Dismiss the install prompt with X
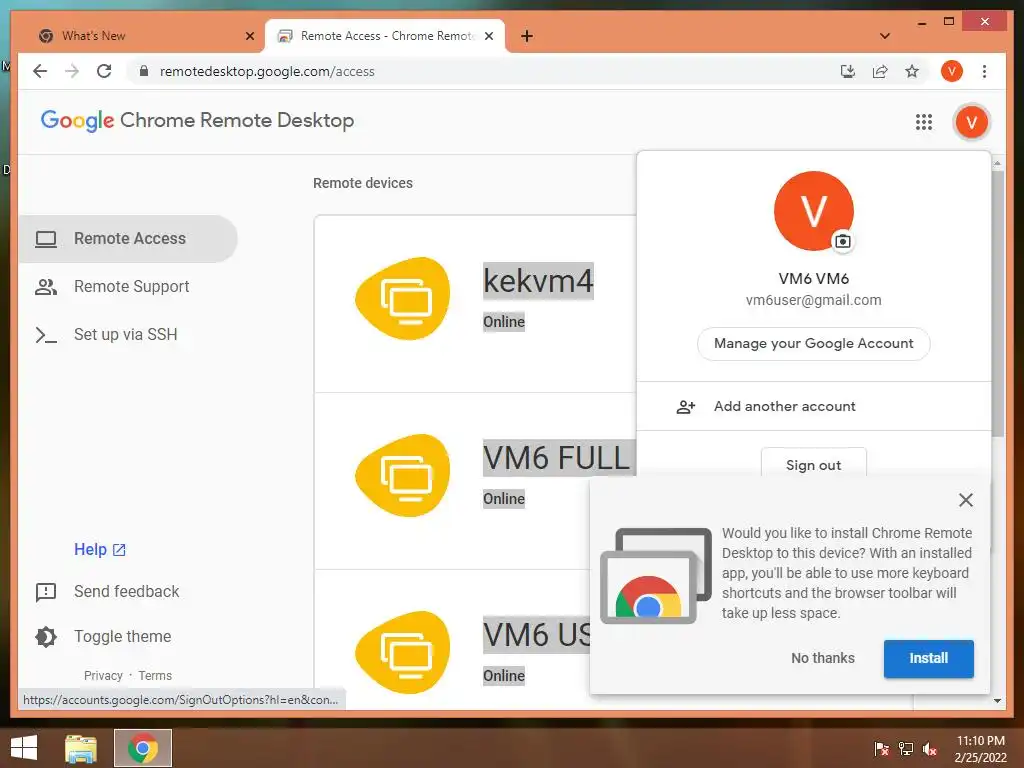The image size is (1024, 768). (x=965, y=500)
